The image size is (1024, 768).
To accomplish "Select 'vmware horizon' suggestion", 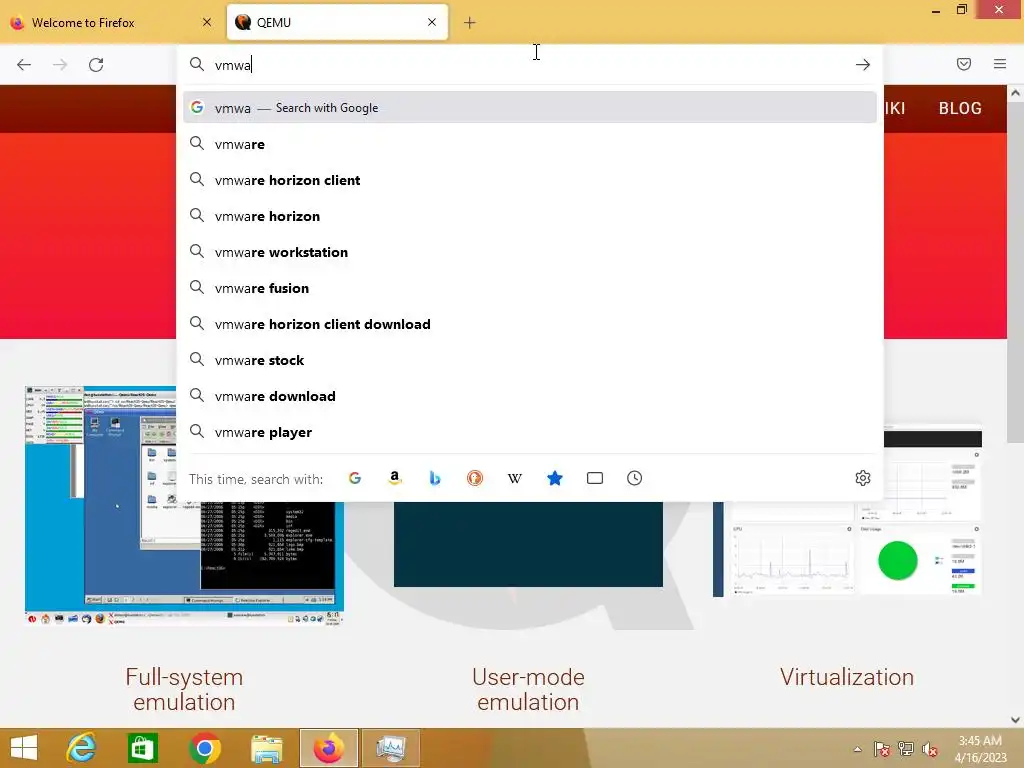I will (x=530, y=216).
